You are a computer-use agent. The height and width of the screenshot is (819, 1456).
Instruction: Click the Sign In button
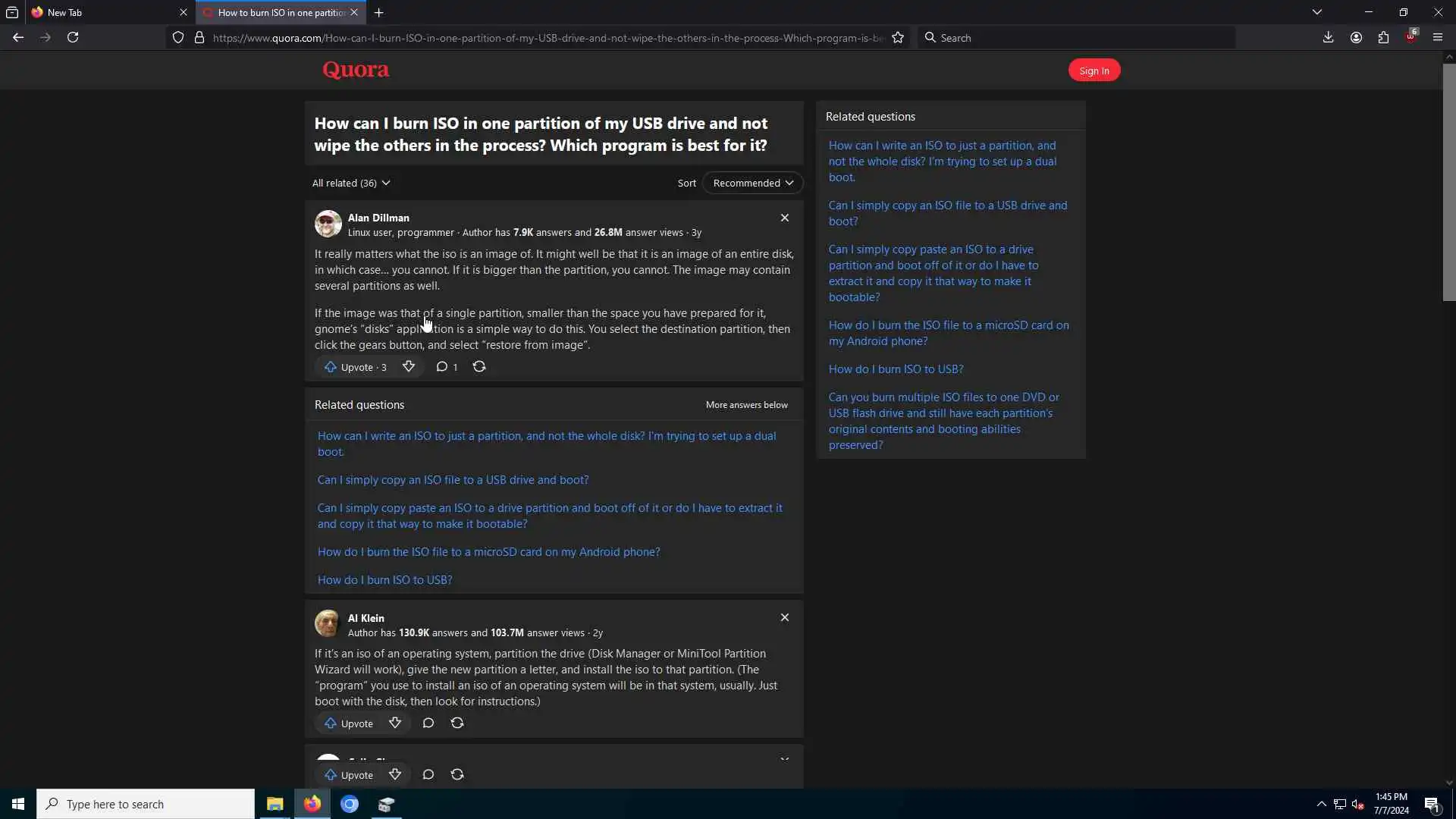click(1094, 71)
